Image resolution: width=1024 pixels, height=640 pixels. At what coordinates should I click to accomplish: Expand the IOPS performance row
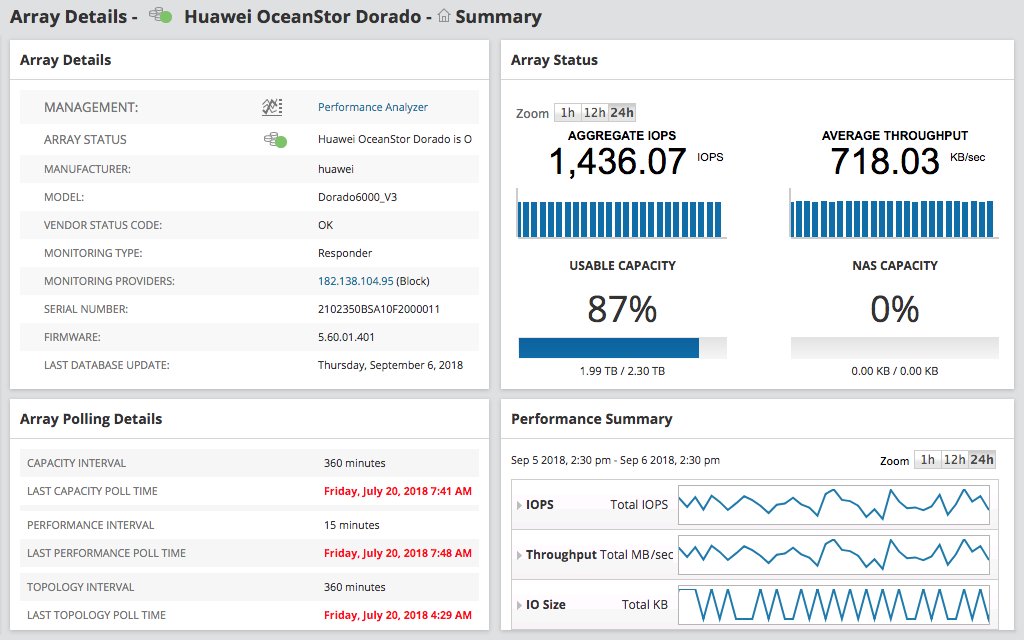(x=519, y=505)
